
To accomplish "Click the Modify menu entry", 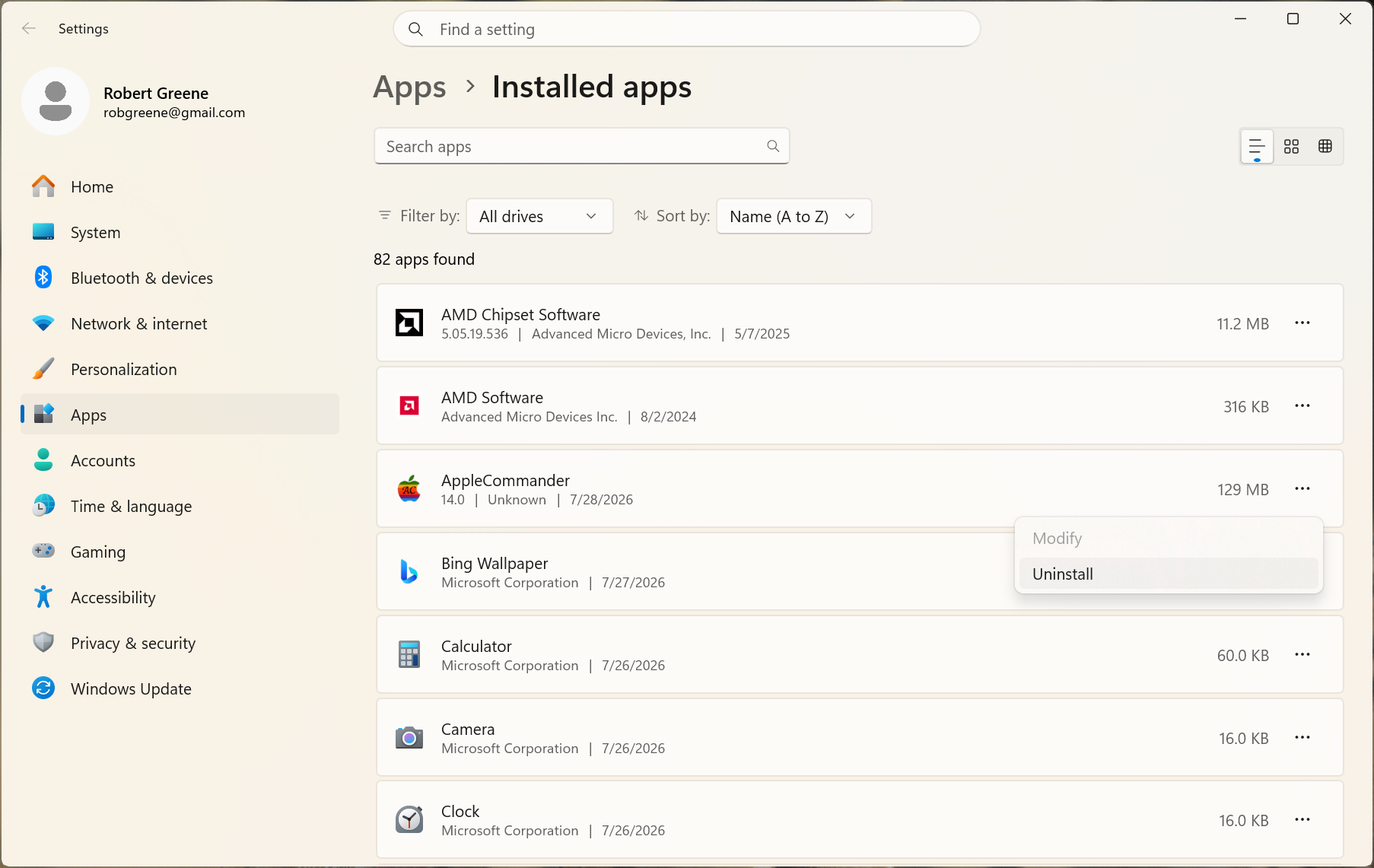I will tap(1169, 538).
